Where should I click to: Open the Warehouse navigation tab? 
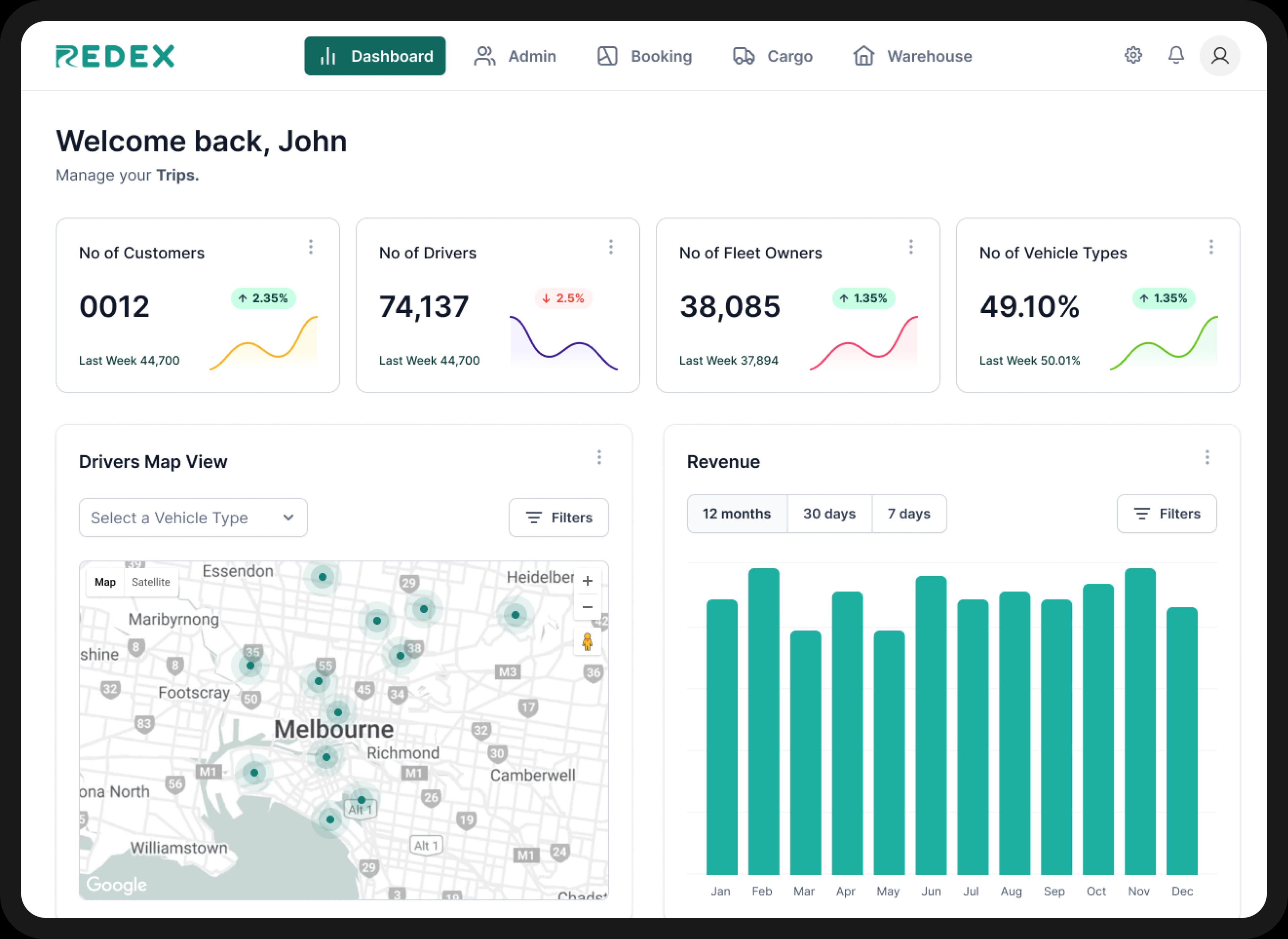(912, 56)
